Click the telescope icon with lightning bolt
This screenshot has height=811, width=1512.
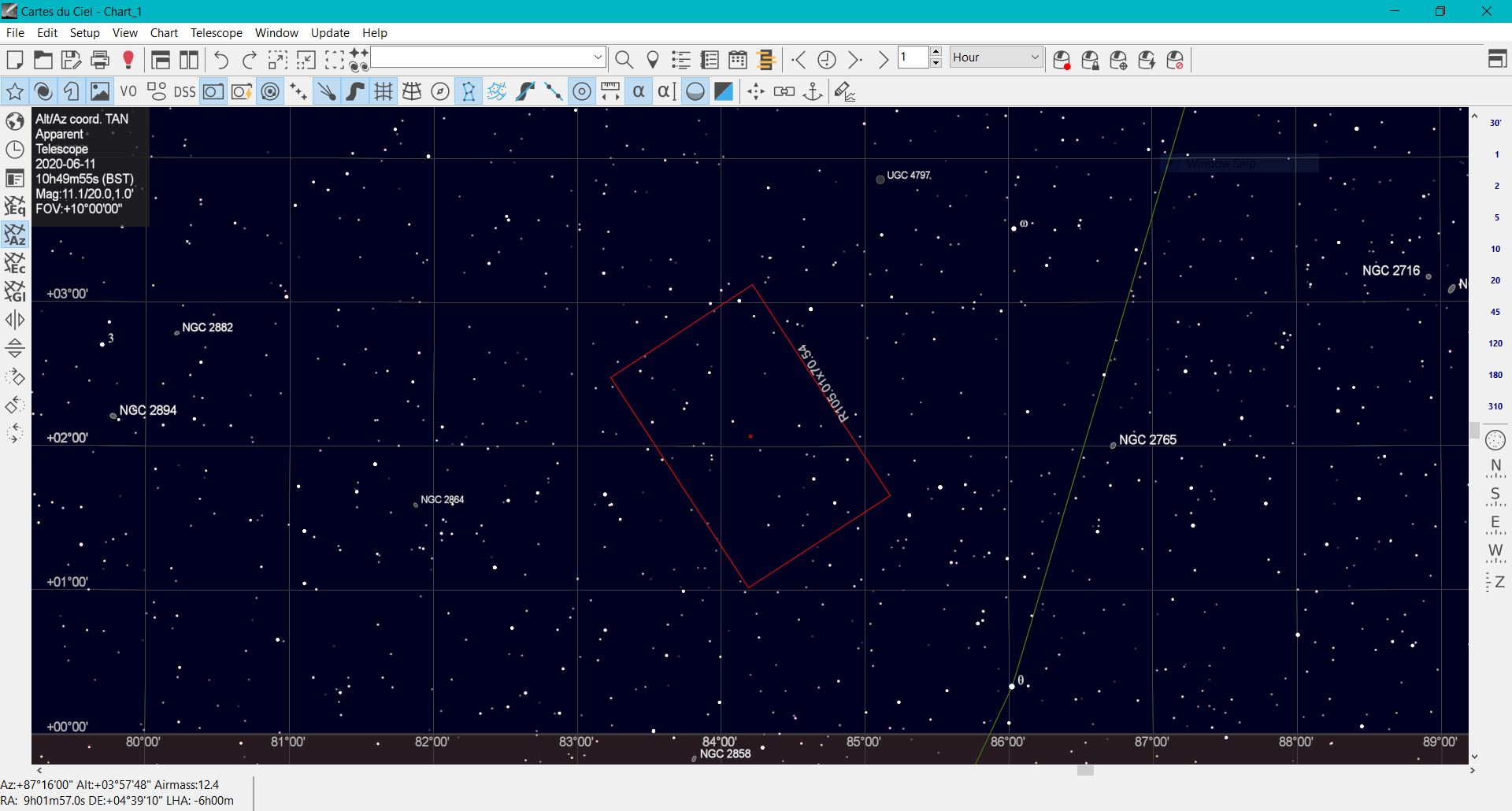point(1147,60)
